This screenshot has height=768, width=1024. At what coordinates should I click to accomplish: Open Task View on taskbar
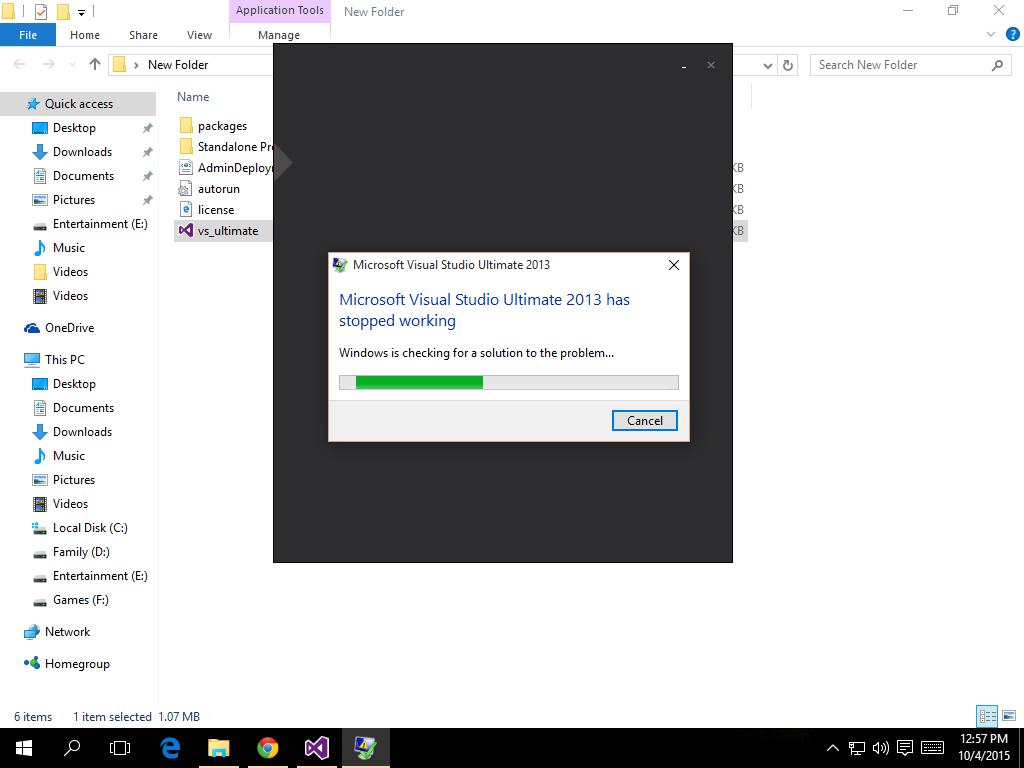point(120,748)
